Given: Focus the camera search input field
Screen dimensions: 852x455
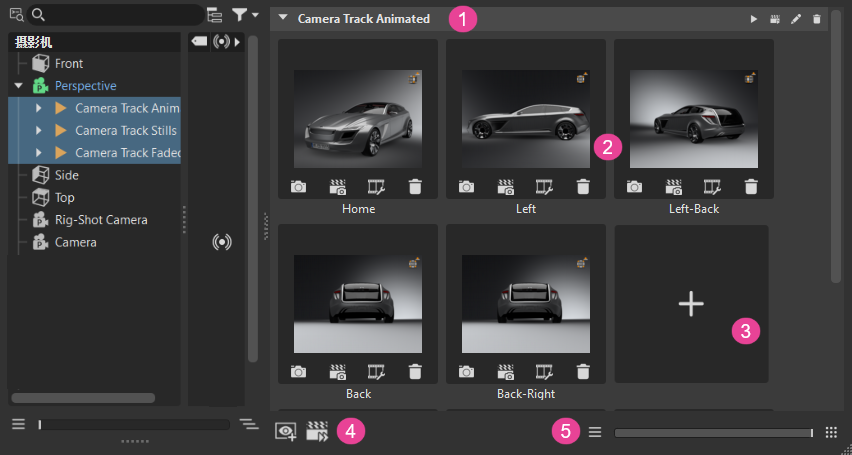Looking at the screenshot, I should pyautogui.click(x=116, y=15).
